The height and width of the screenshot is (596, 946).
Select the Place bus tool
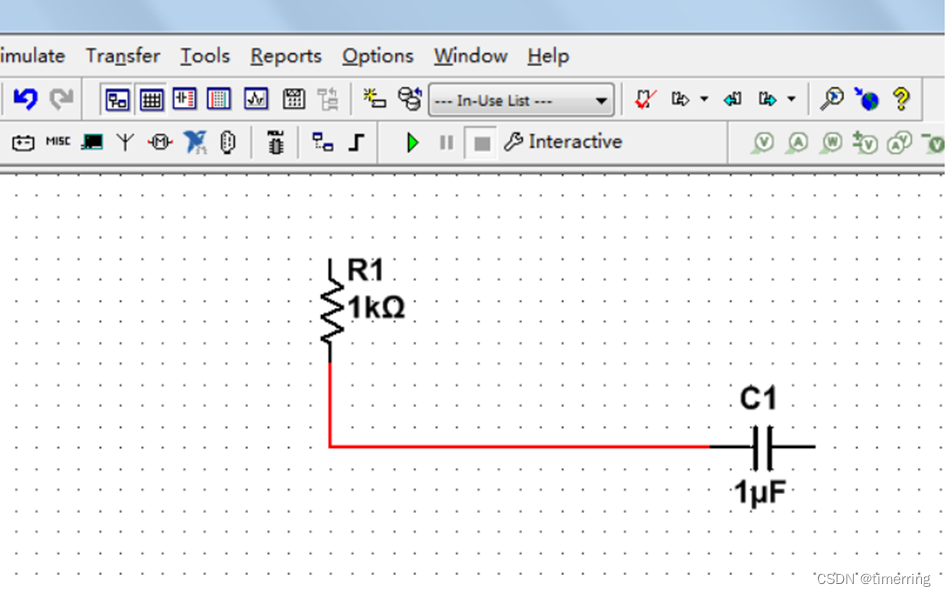(357, 143)
